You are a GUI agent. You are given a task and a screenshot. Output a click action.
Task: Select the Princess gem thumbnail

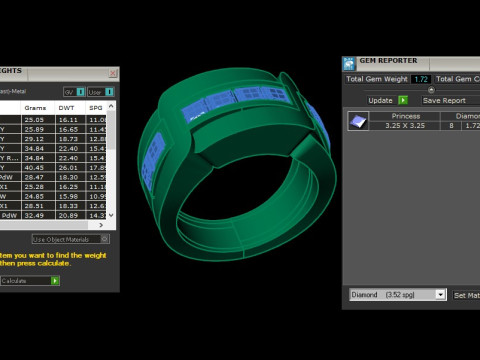coord(358,121)
